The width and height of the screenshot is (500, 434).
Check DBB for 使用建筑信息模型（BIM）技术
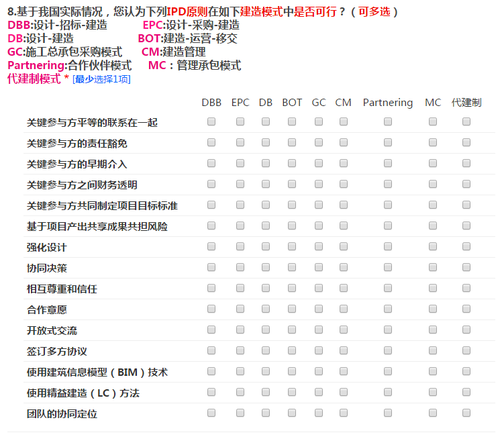pos(211,371)
